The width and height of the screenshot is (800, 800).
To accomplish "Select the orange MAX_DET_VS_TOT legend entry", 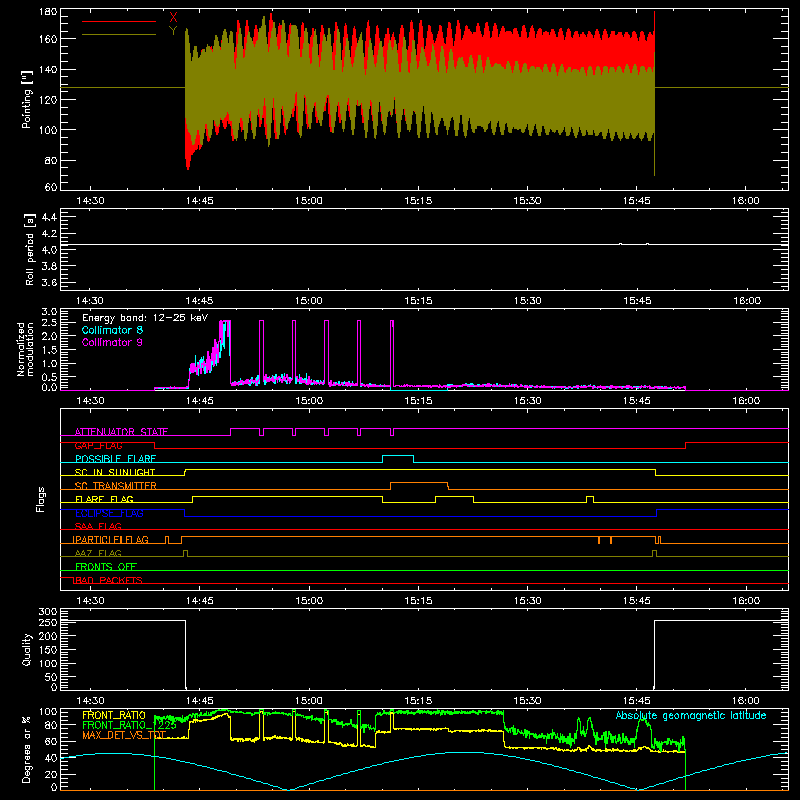I will [124, 735].
